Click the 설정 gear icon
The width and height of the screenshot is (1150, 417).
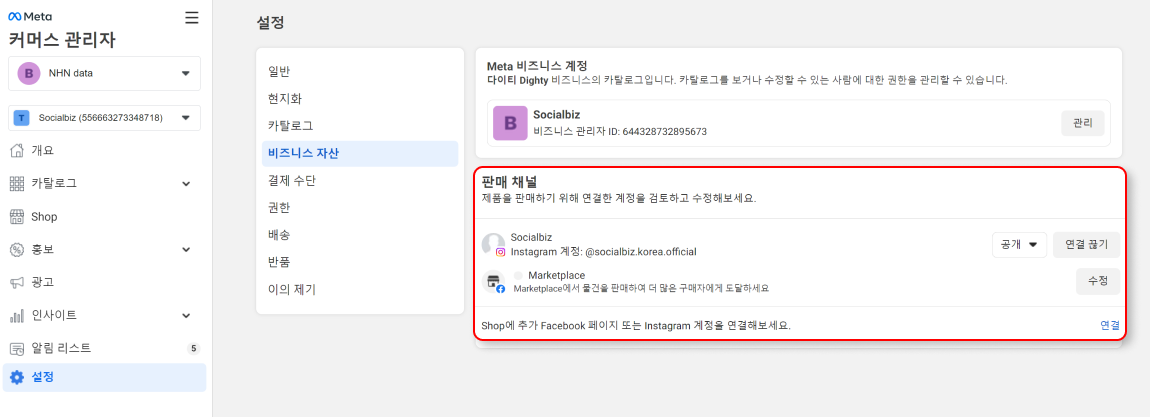[x=17, y=377]
